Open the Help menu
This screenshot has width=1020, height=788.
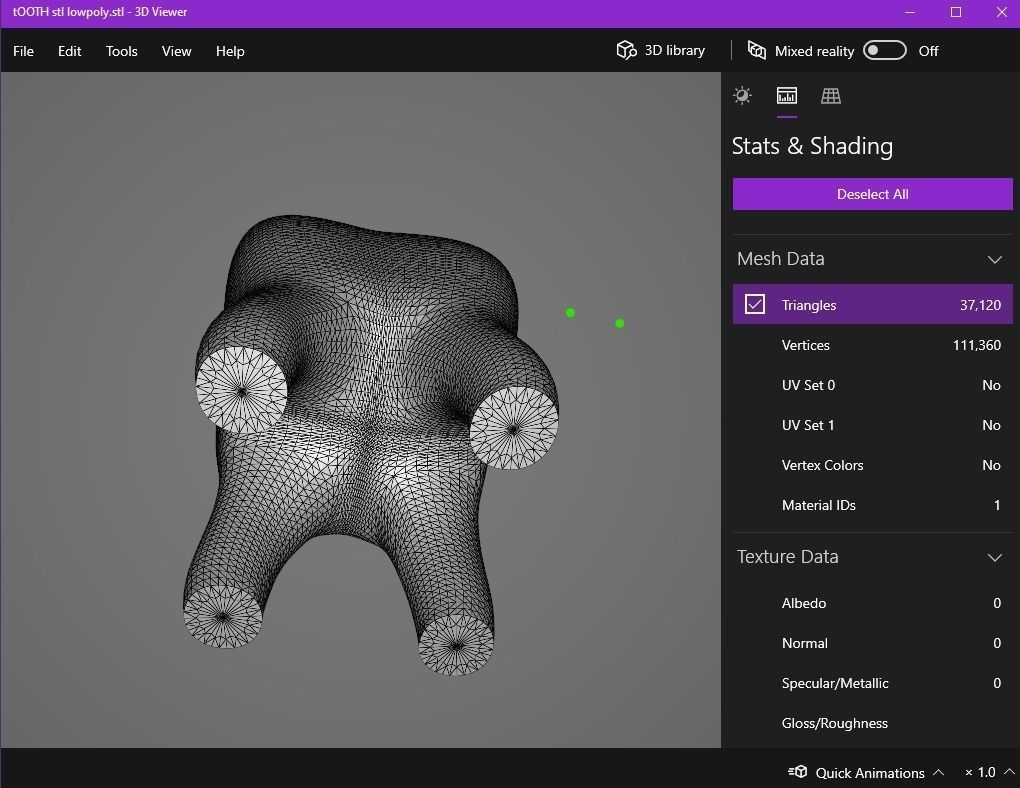click(x=230, y=51)
